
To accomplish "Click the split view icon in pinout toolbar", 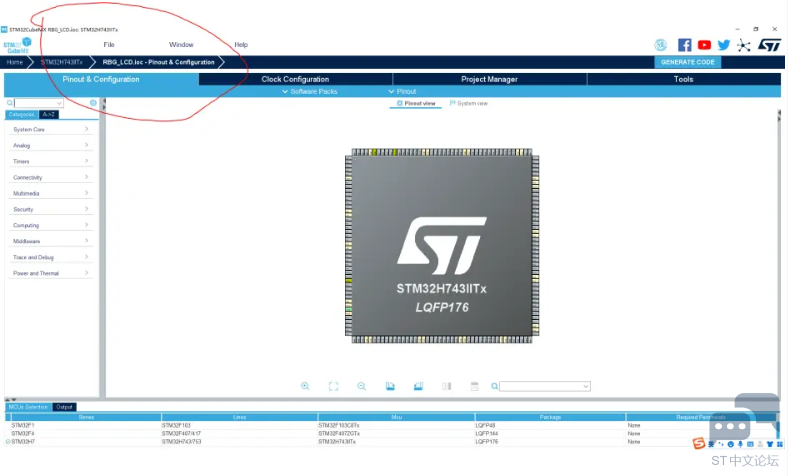I will tap(446, 386).
